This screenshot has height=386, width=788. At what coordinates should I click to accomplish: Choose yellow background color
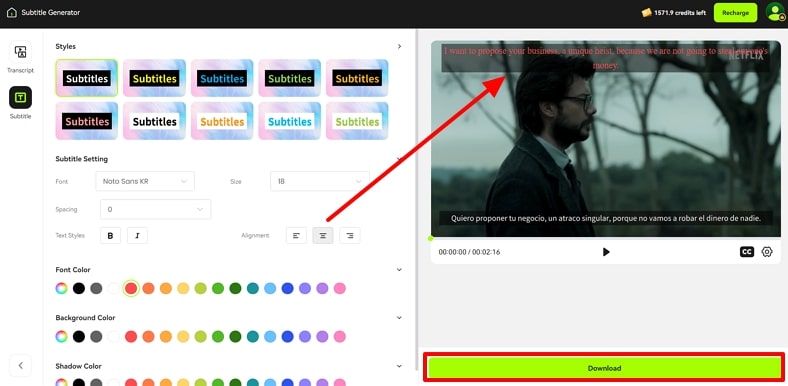pyautogui.click(x=183, y=337)
